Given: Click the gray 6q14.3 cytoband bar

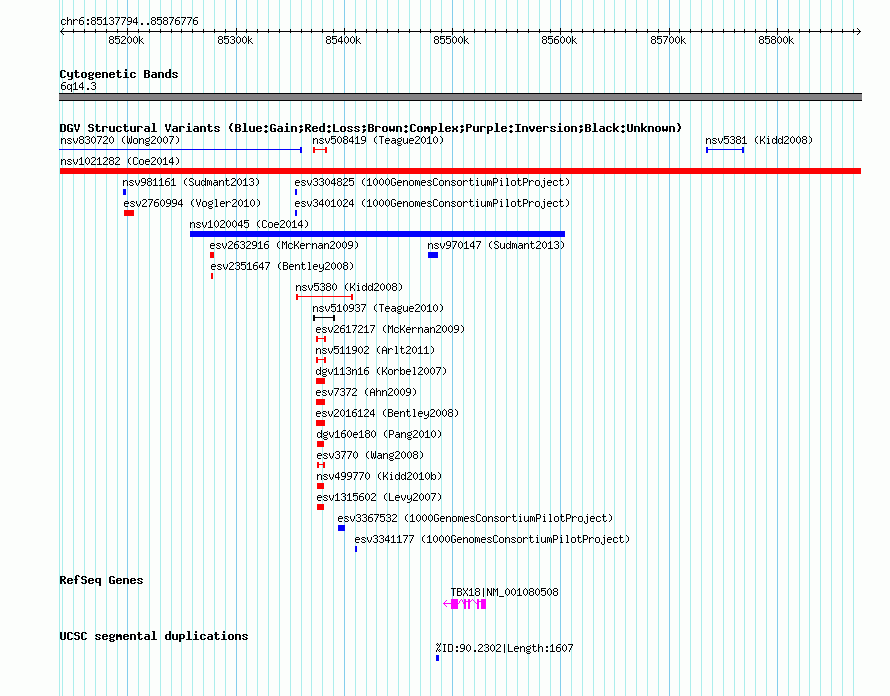Looking at the screenshot, I should click(x=460, y=97).
